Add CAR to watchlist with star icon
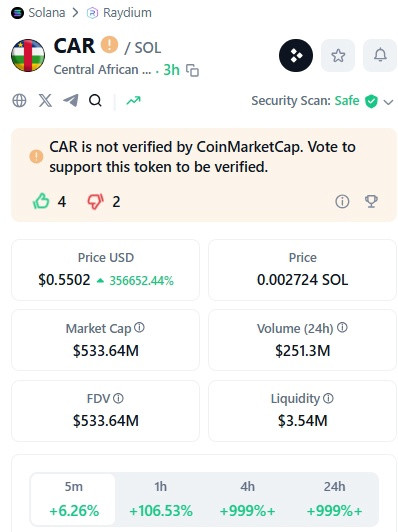398x532 pixels. coord(338,55)
